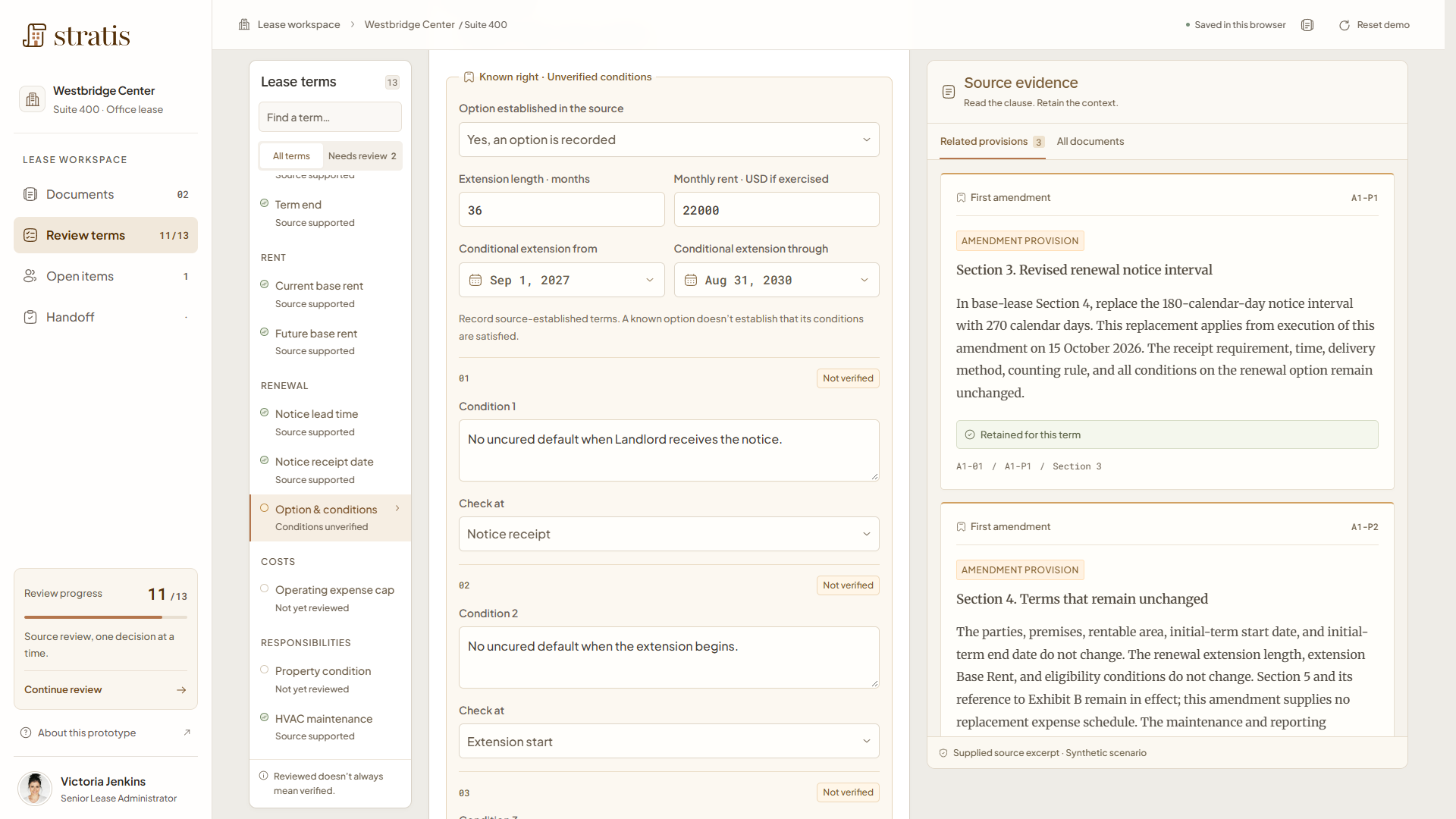The width and height of the screenshot is (1456, 819).
Task: Click the Westbridge Center building icon
Action: click(32, 99)
